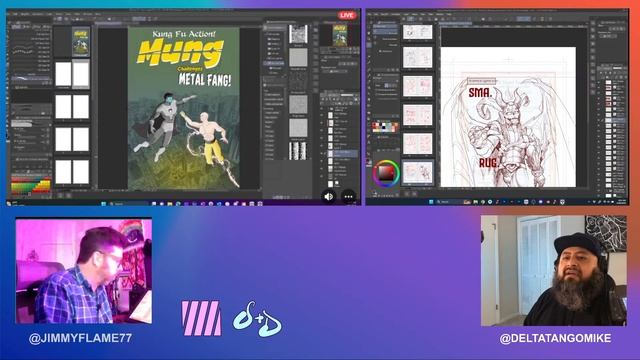Click the Jimmyflame77 pink-lit webcam feed
Image resolution: width=640 pixels, height=360 pixels.
[84, 271]
